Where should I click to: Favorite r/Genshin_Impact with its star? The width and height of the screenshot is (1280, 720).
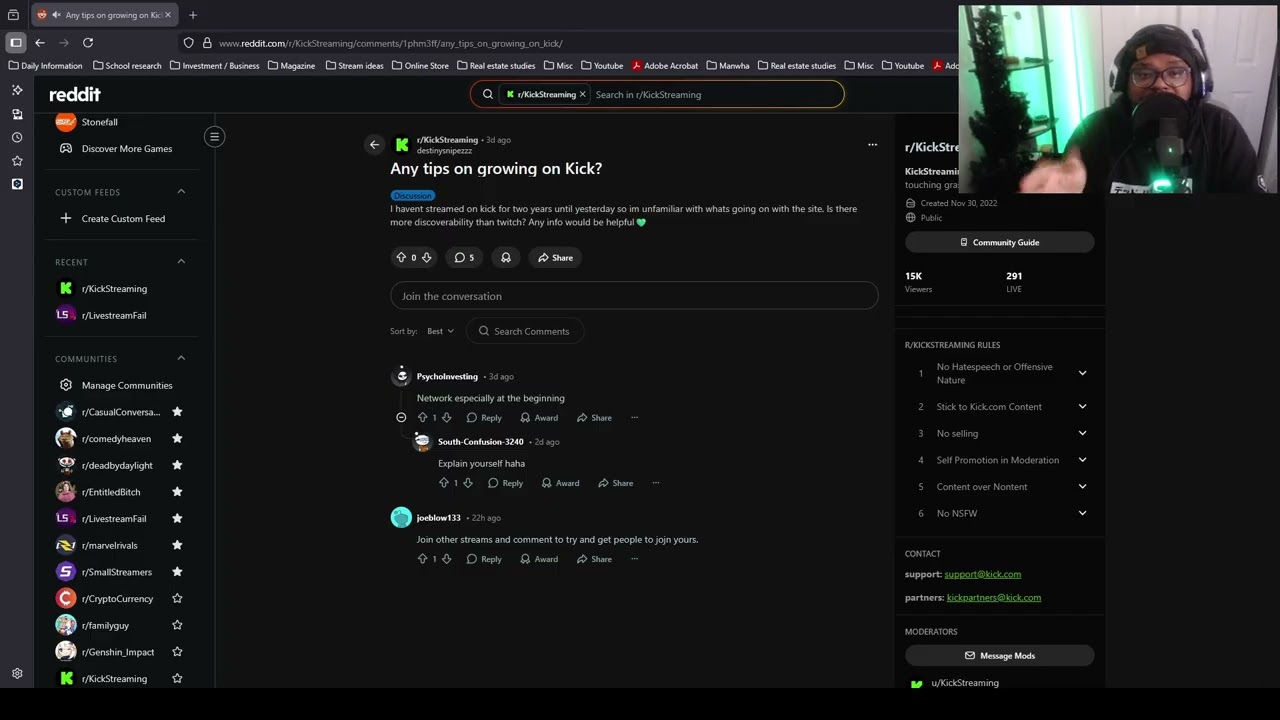pos(177,652)
